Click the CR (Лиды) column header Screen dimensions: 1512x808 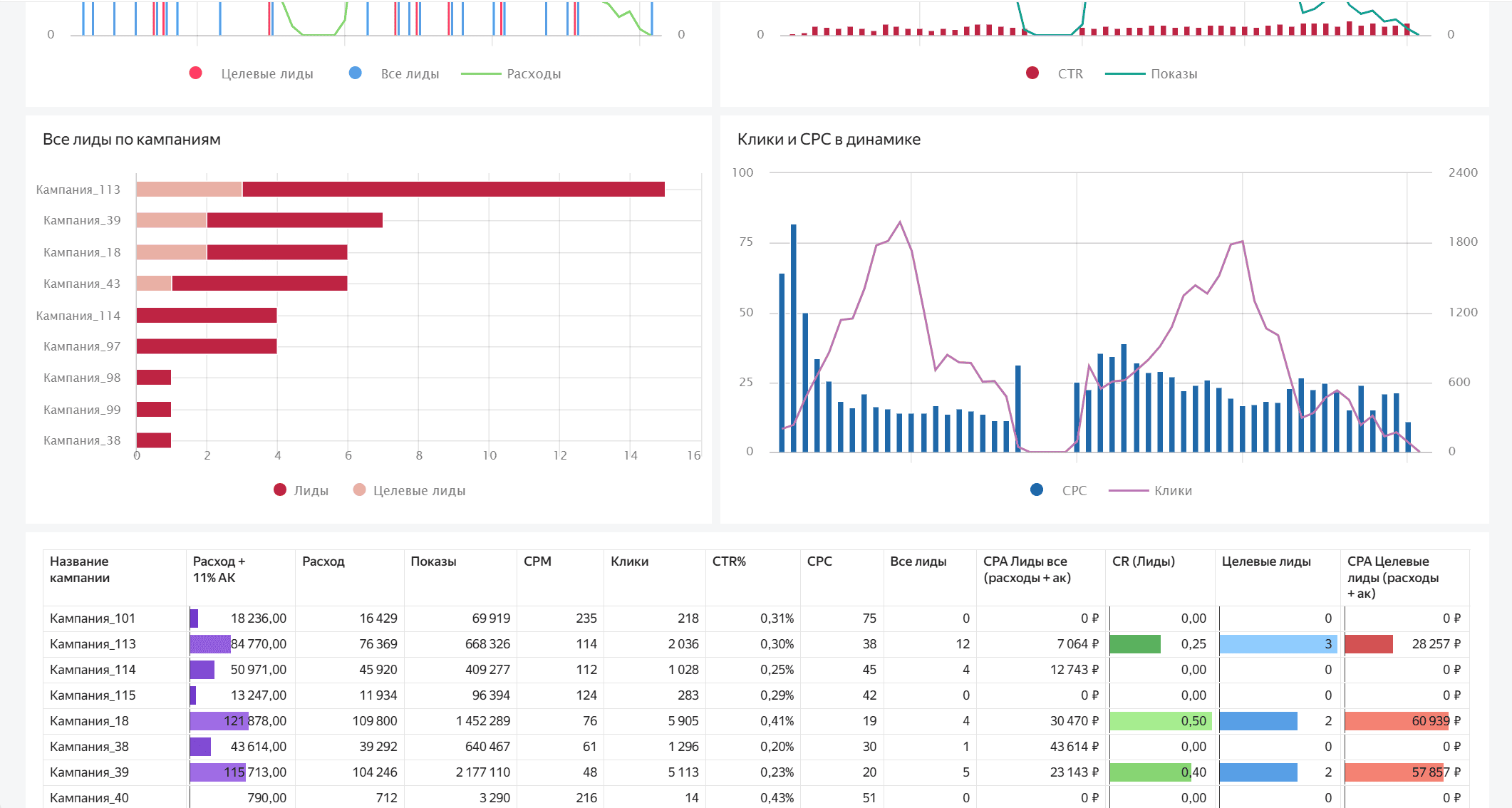[1144, 561]
